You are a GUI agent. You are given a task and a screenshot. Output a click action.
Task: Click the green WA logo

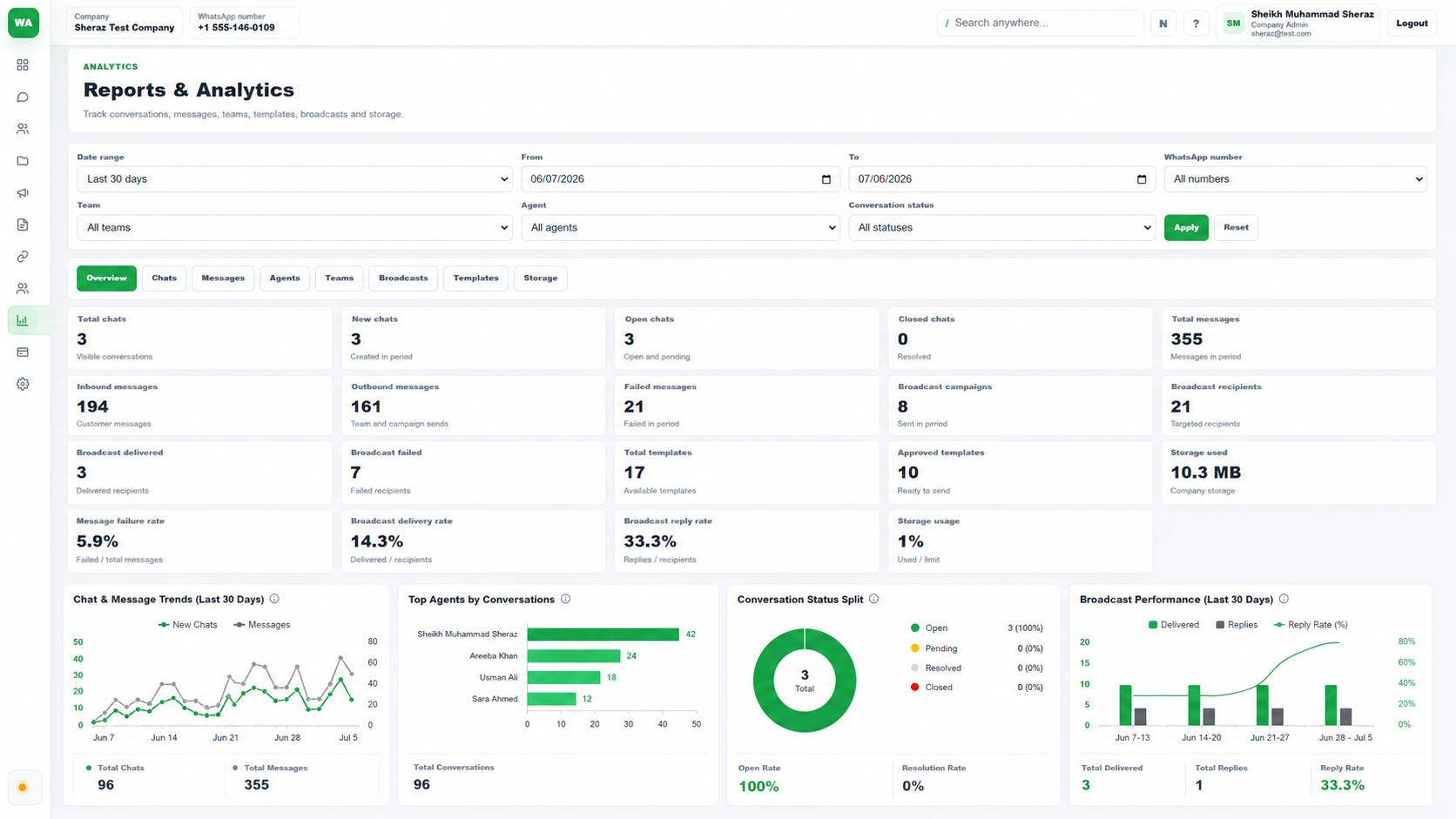pyautogui.click(x=24, y=23)
